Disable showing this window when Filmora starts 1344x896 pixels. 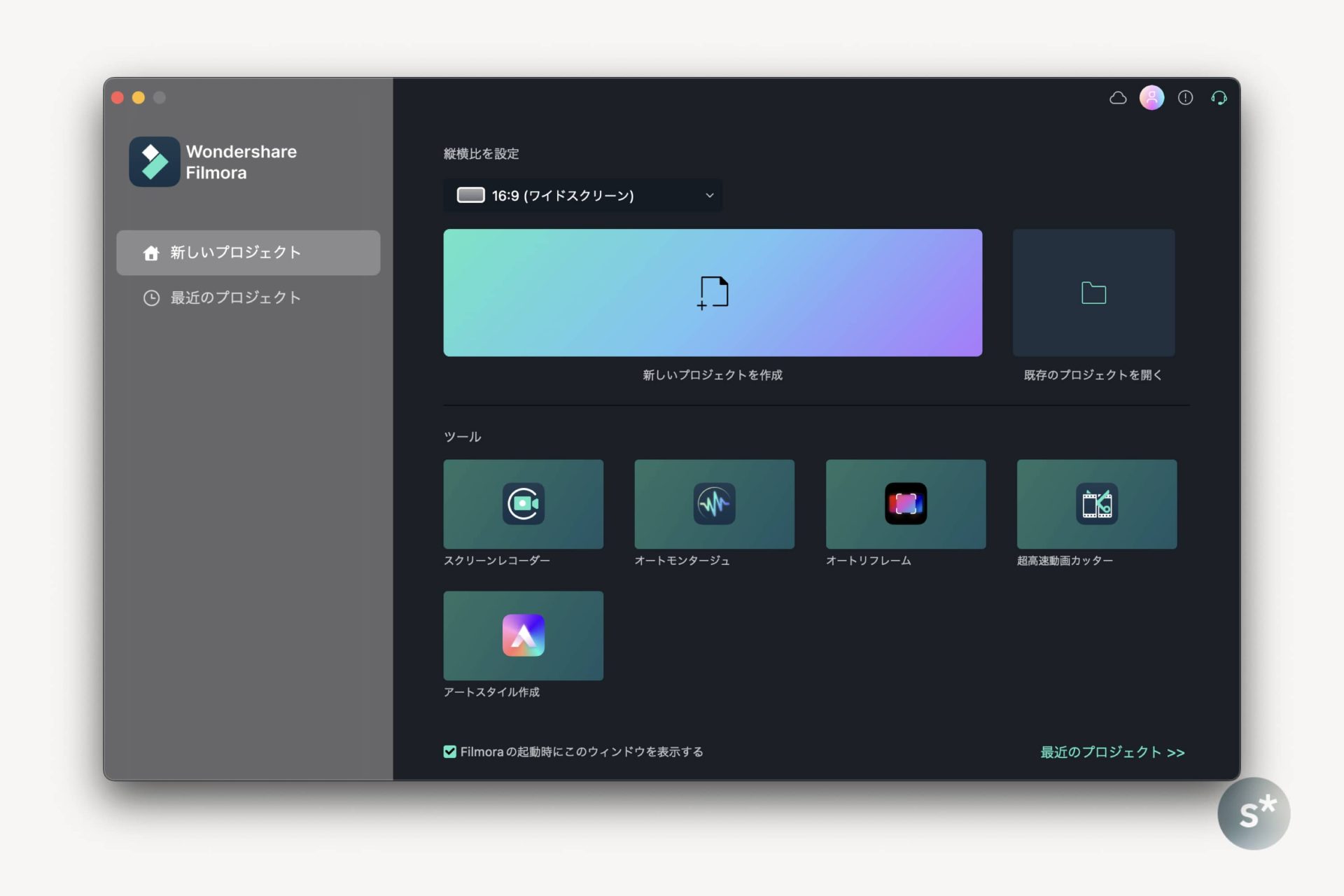[449, 751]
